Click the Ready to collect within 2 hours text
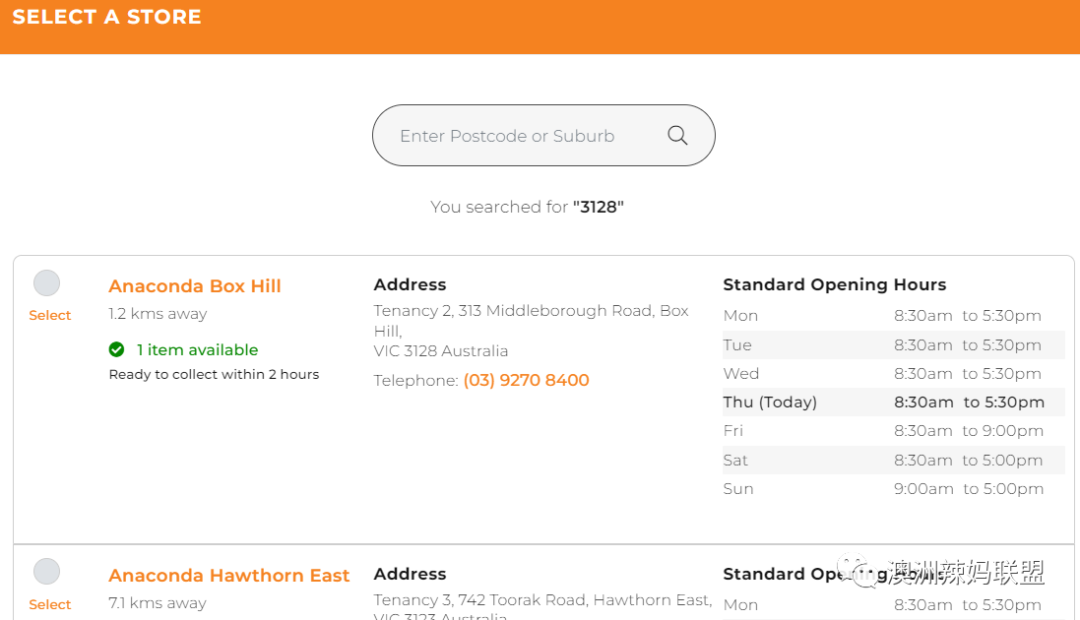 (214, 374)
